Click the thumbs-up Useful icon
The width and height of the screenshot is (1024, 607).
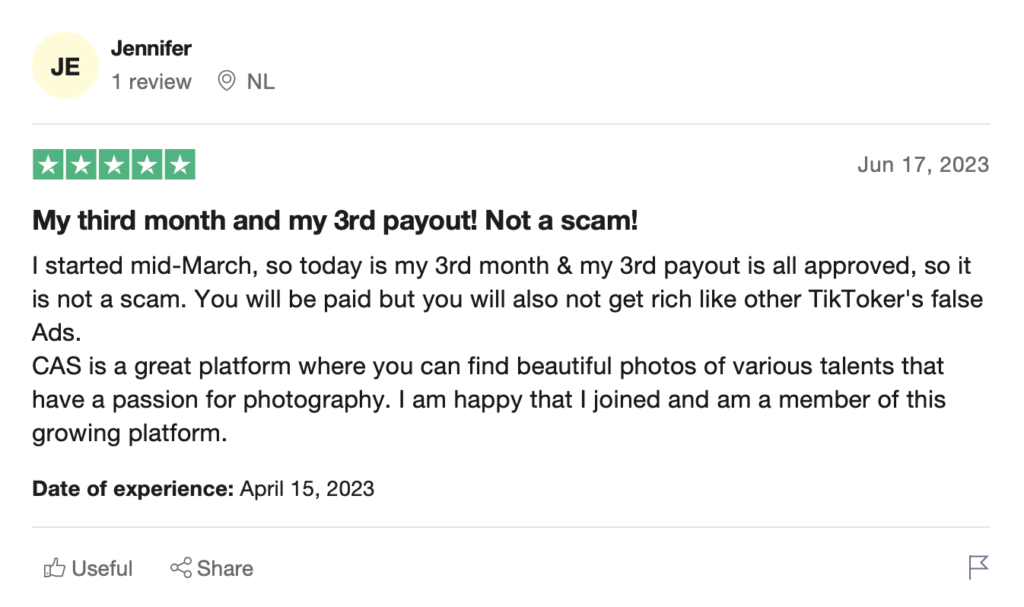click(x=55, y=568)
